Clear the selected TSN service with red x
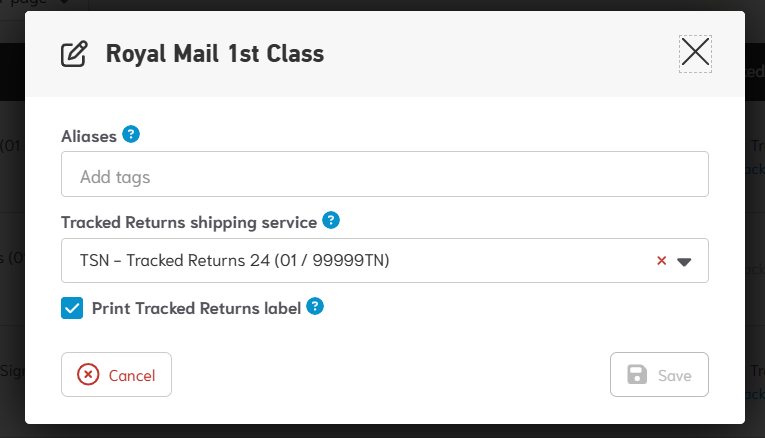765x438 pixels. click(661, 261)
